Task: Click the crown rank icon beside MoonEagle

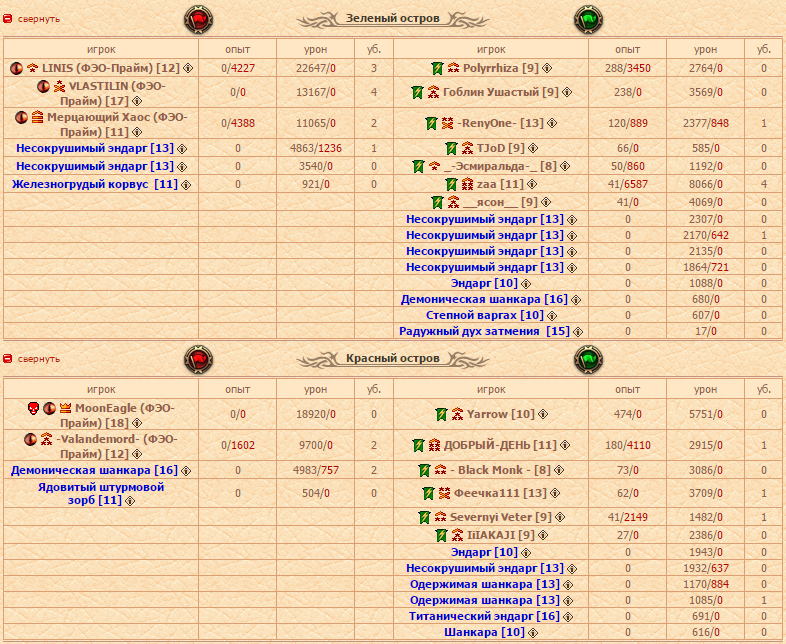Action: (x=65, y=408)
